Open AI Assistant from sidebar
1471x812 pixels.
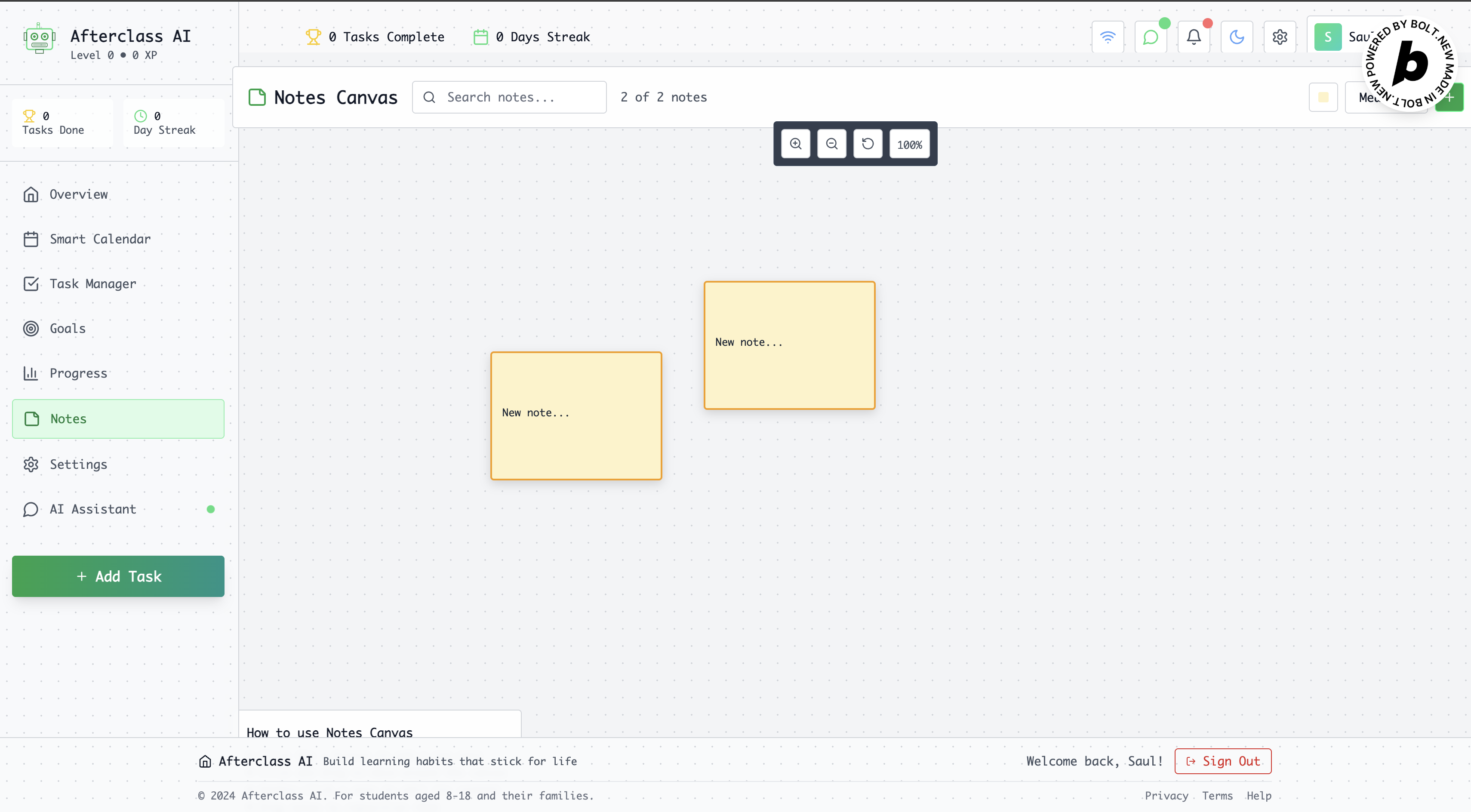click(92, 509)
